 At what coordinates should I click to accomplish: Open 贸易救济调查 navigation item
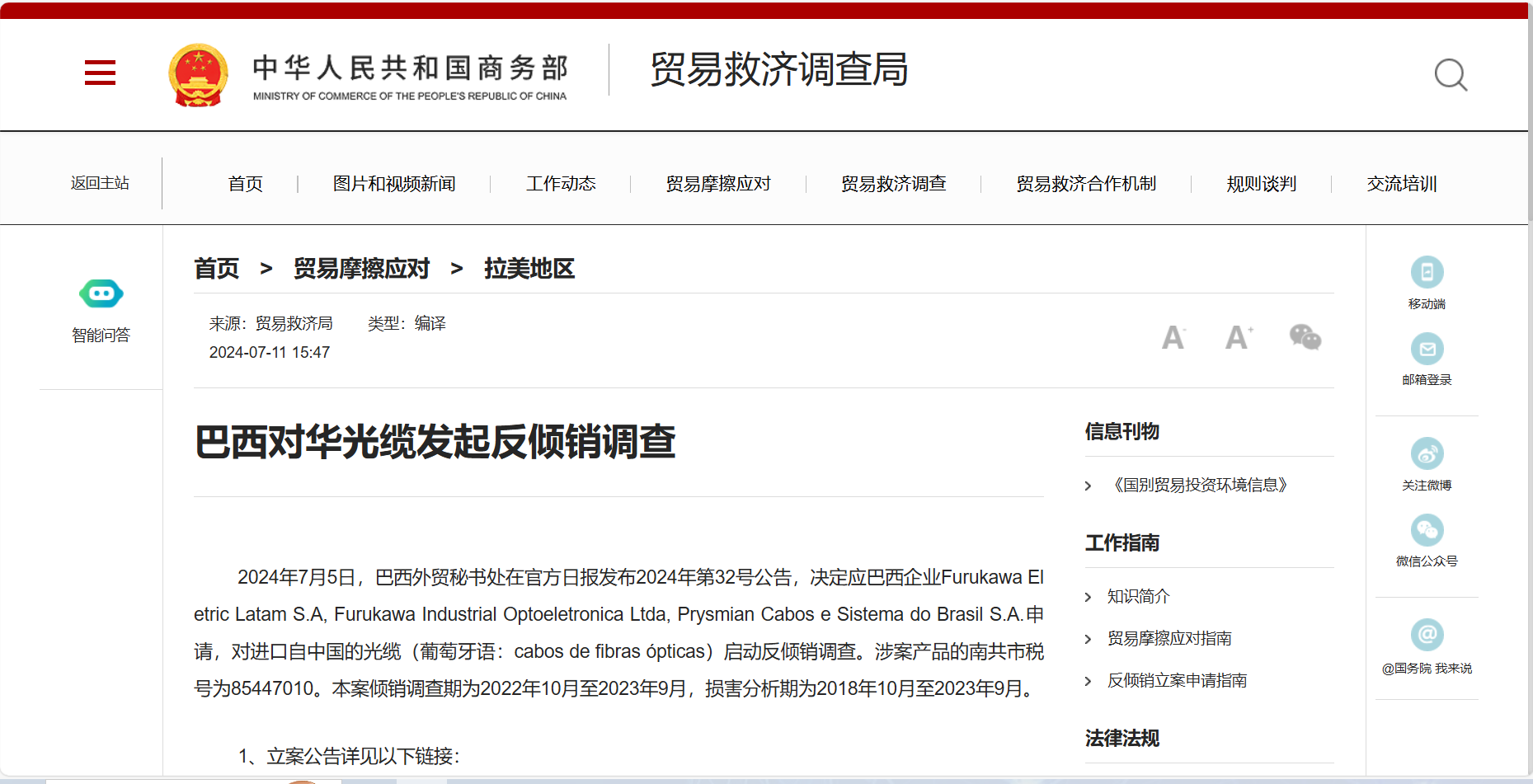pos(894,184)
